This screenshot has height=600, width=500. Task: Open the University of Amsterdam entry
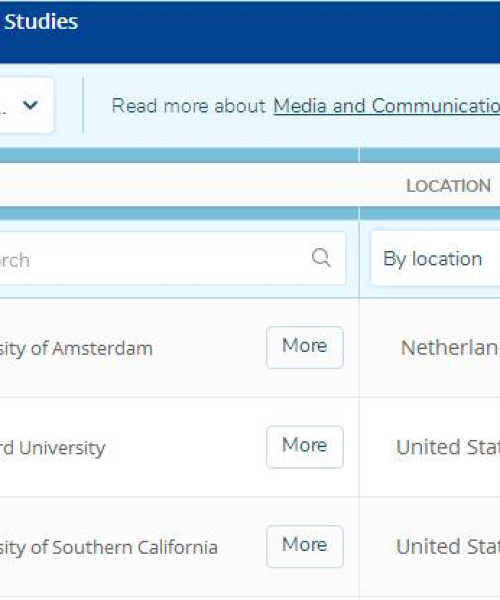coord(76,349)
